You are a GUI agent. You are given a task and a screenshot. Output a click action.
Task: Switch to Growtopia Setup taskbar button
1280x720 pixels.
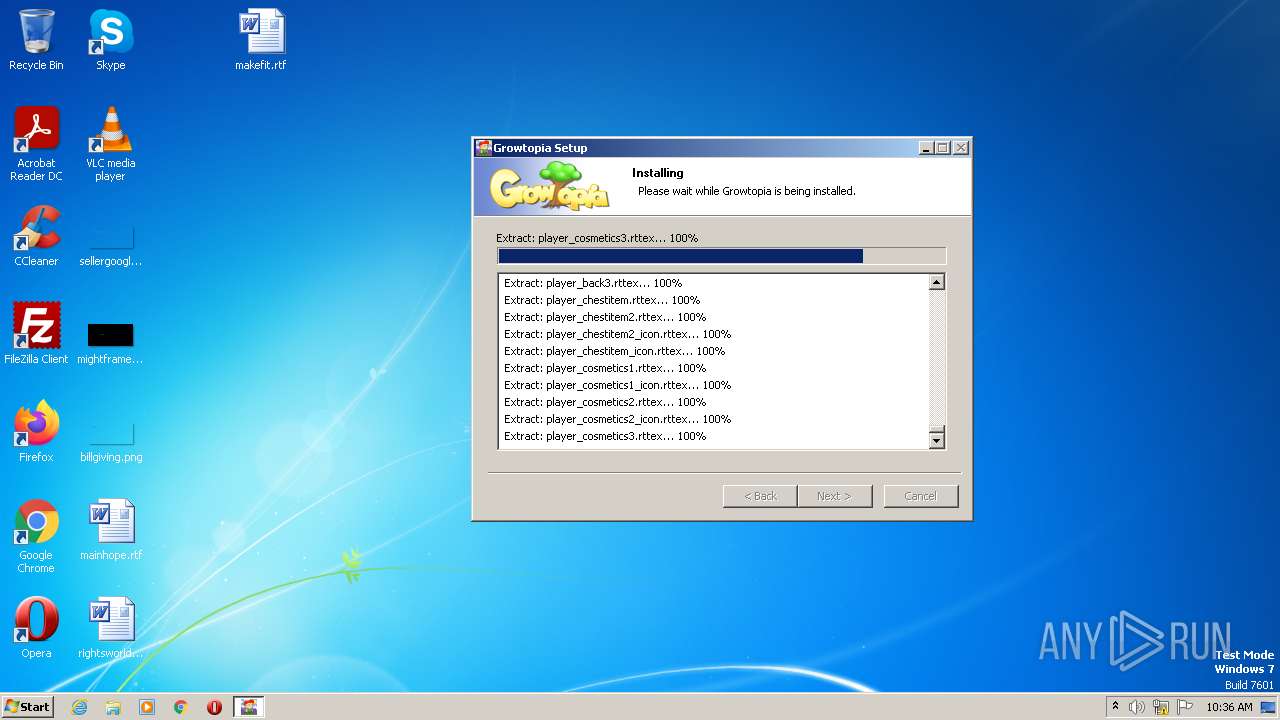(x=249, y=707)
